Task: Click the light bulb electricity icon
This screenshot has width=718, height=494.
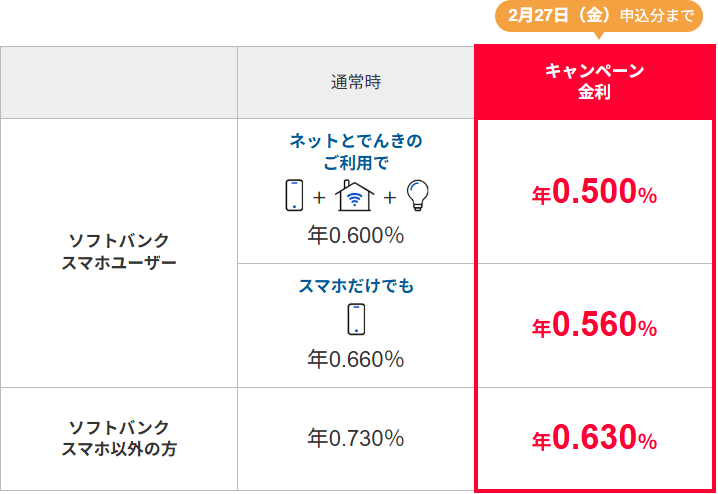Action: click(417, 195)
